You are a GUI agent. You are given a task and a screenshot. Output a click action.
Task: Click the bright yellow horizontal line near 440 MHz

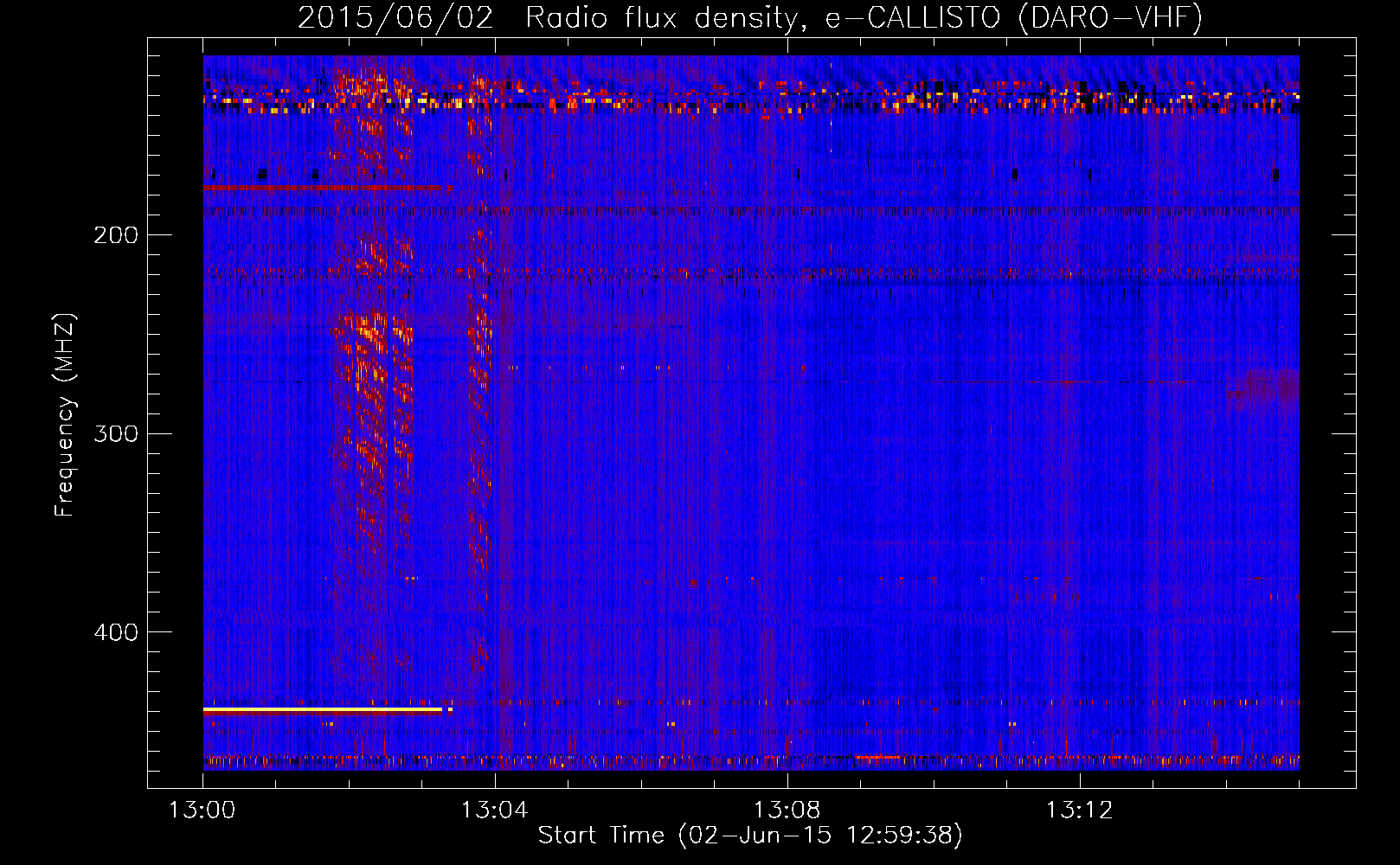click(x=322, y=710)
